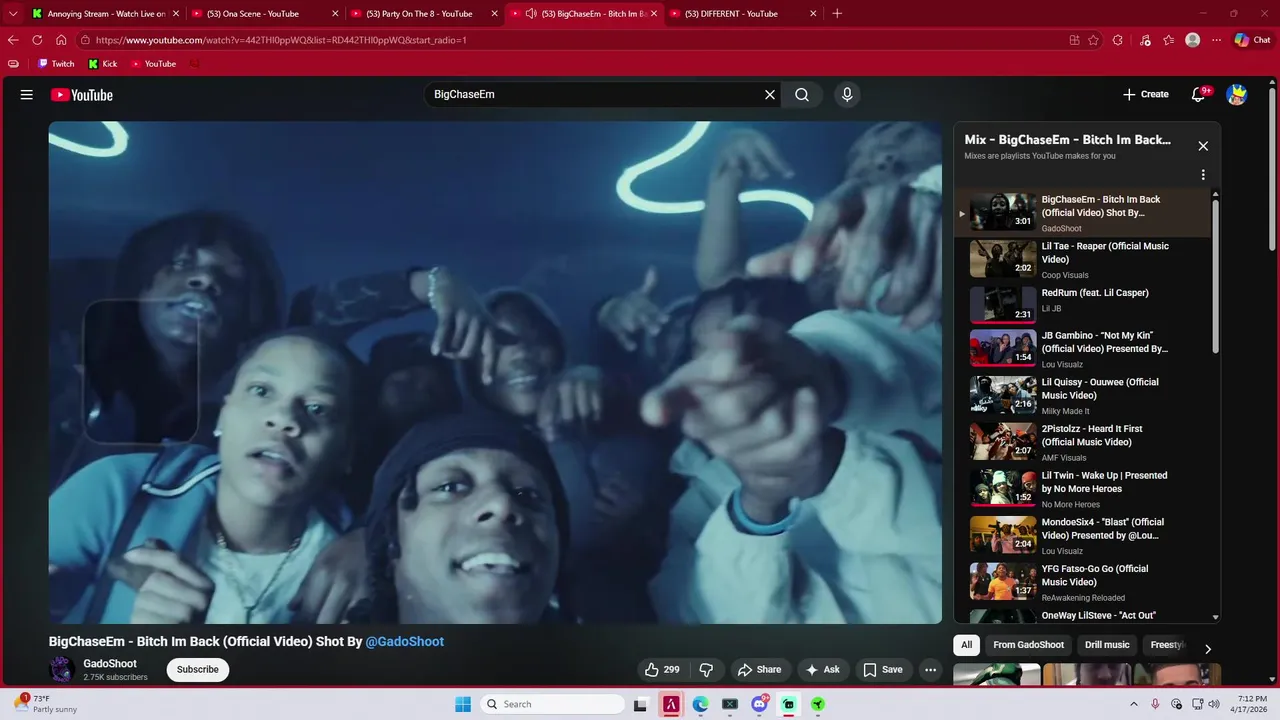Open media control icon in the browser toolbar
The height and width of the screenshot is (720, 1280).
tap(1144, 40)
